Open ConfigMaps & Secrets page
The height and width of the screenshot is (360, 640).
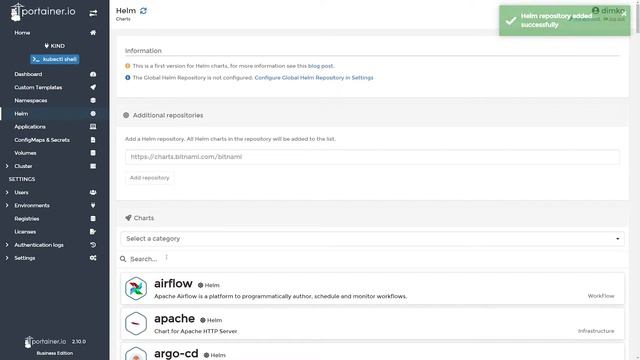coord(42,140)
